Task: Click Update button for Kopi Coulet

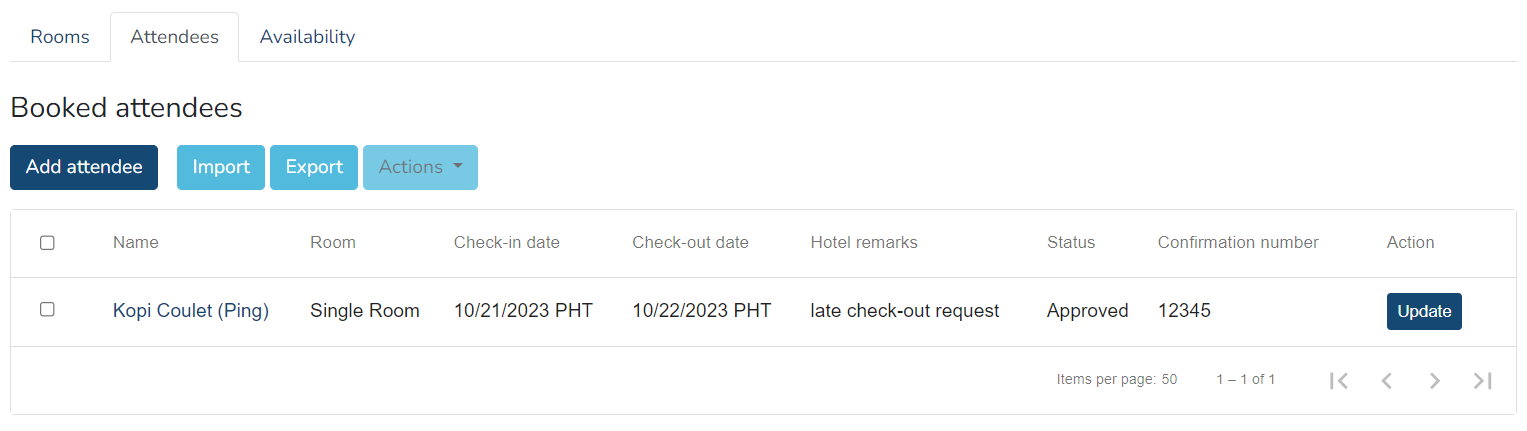Action: coord(1424,311)
